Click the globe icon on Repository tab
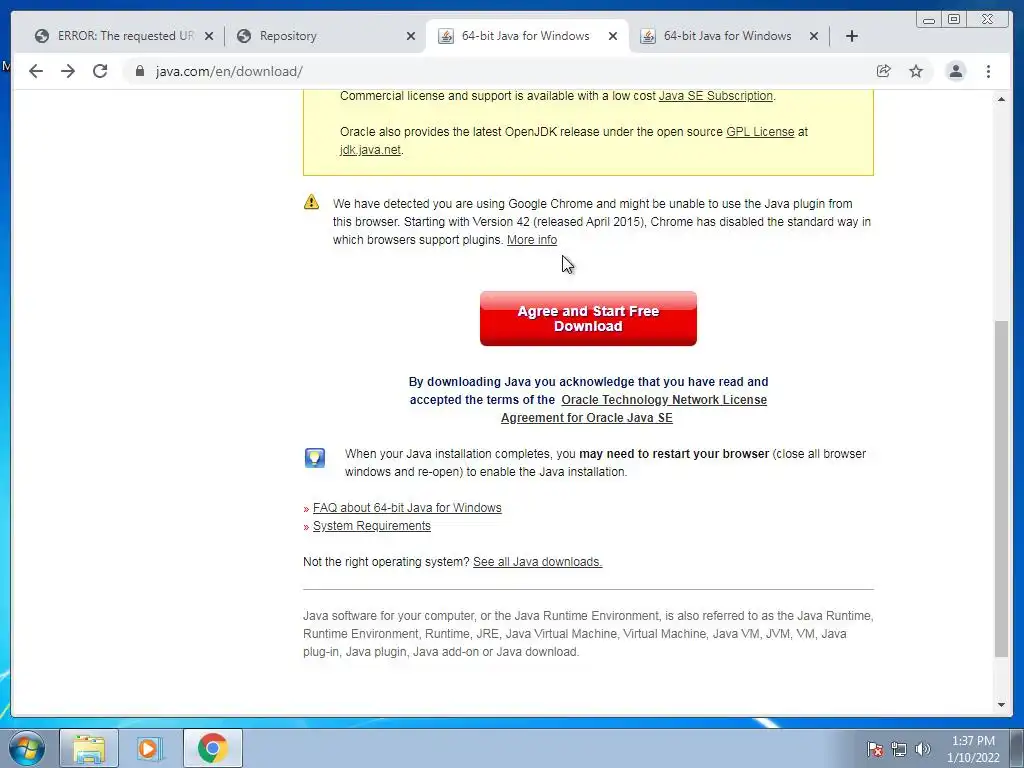 point(244,36)
